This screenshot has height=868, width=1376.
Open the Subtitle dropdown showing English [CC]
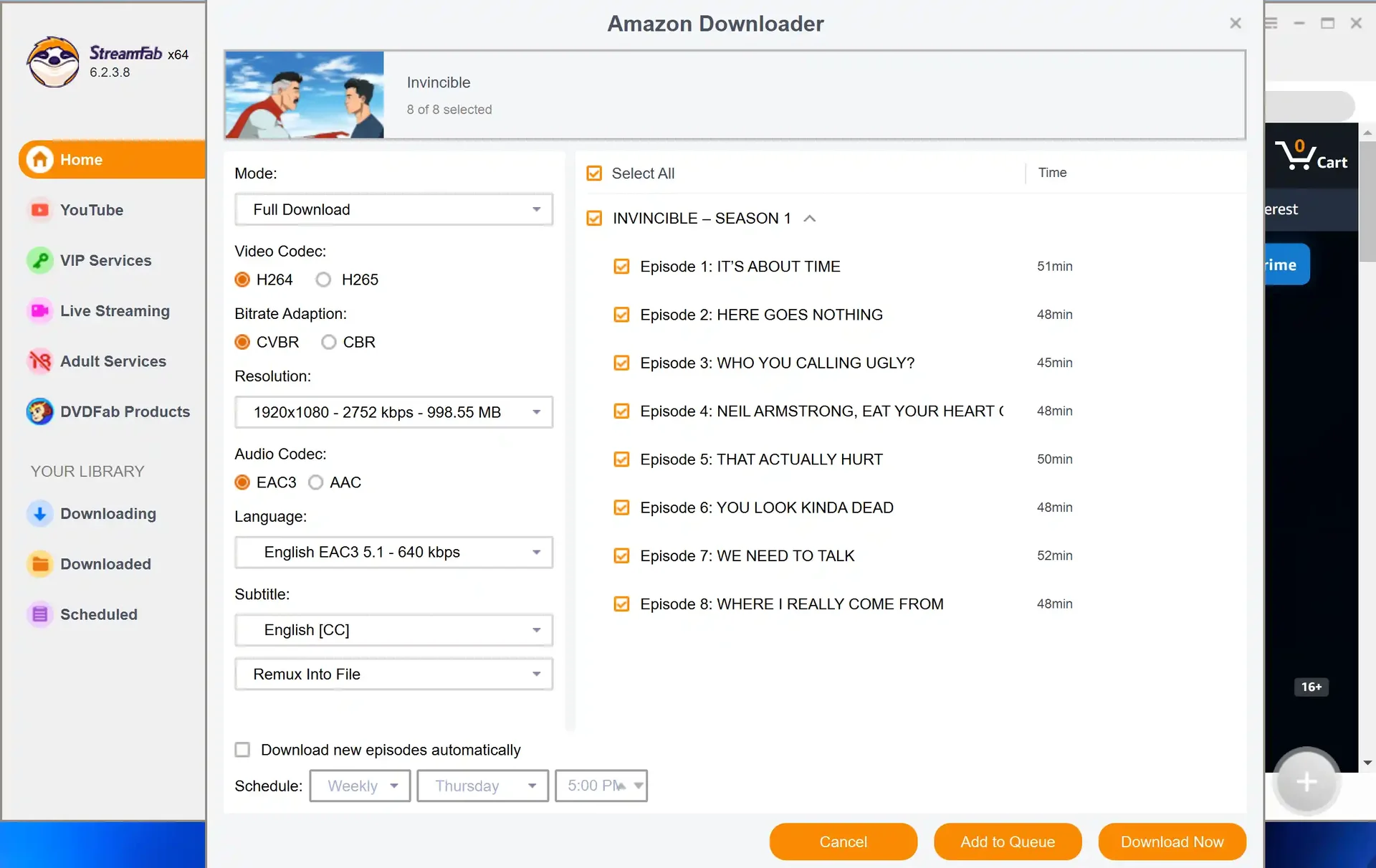coord(393,630)
